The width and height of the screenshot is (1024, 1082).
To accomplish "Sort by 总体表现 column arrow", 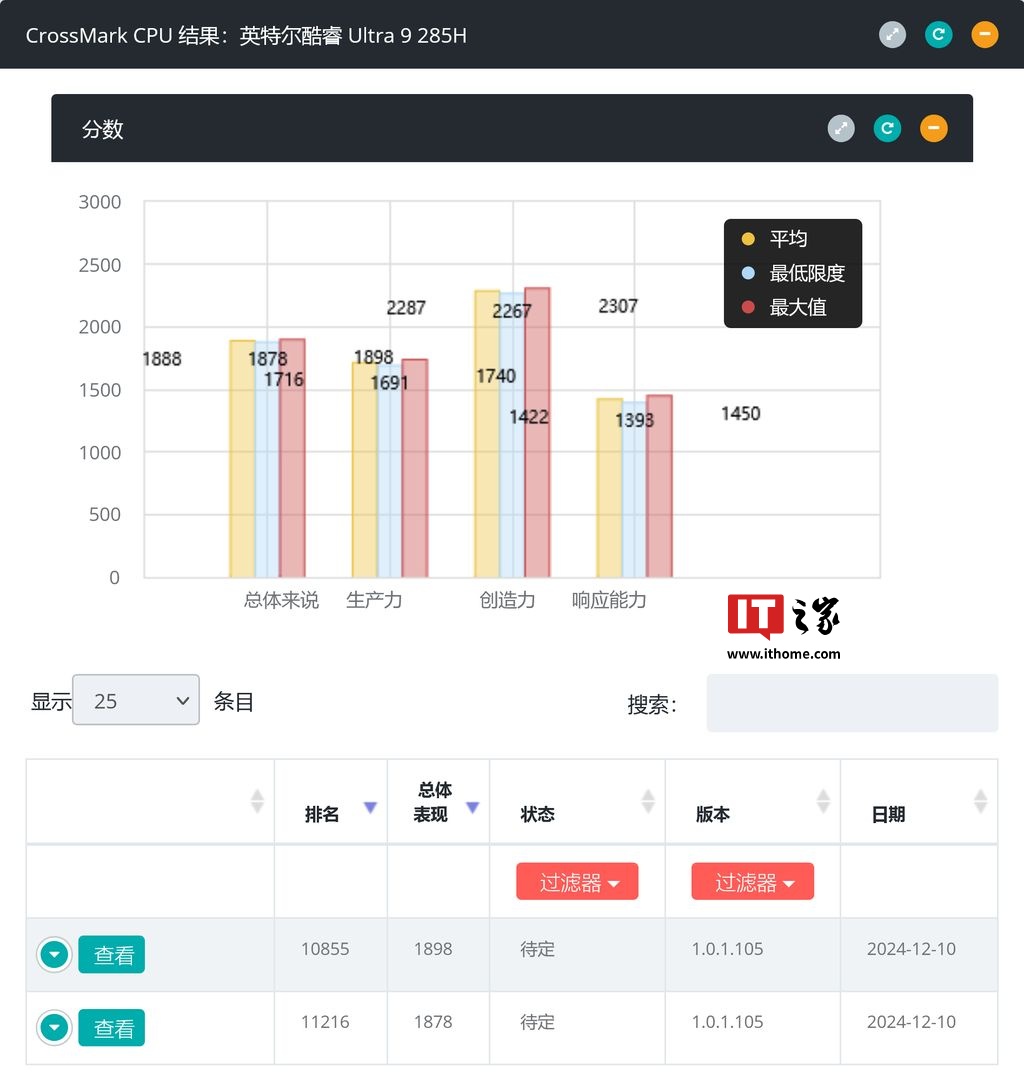I will pos(472,807).
